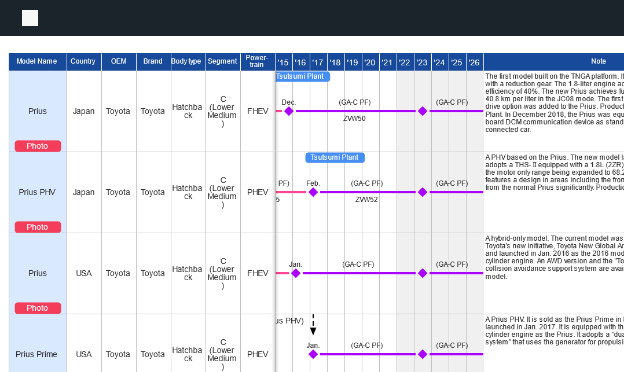
Task: Select Feb. diamond marker on Prius PHV timeline
Action: (313, 192)
